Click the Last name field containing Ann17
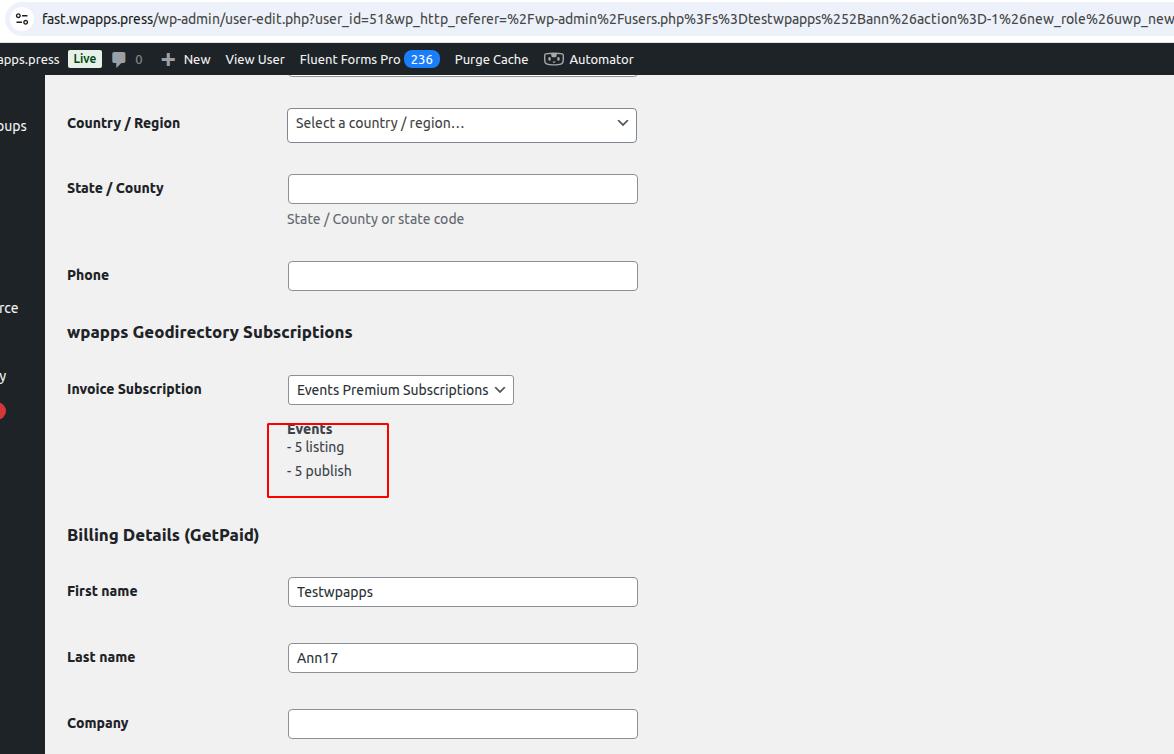1174x754 pixels. click(x=462, y=658)
